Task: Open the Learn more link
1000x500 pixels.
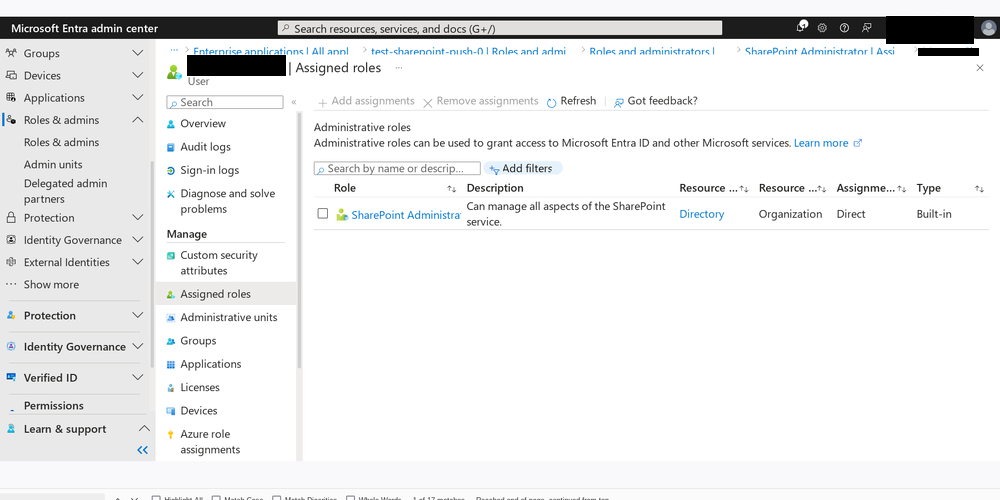Action: 828,143
